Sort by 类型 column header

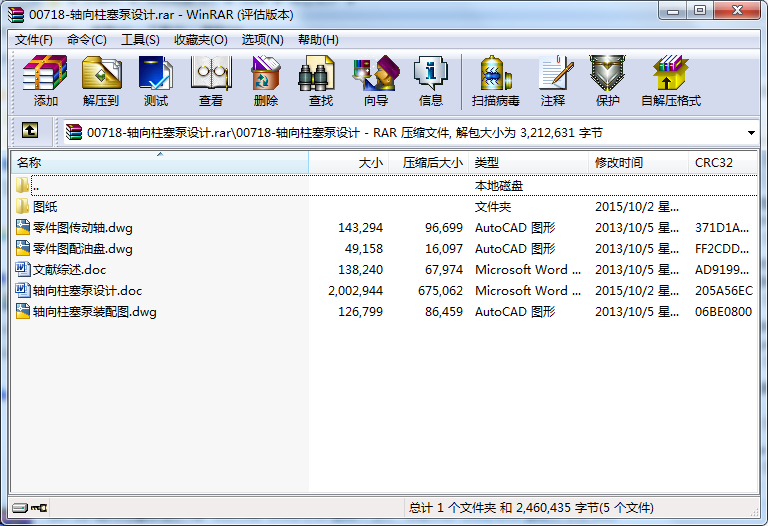(x=528, y=163)
